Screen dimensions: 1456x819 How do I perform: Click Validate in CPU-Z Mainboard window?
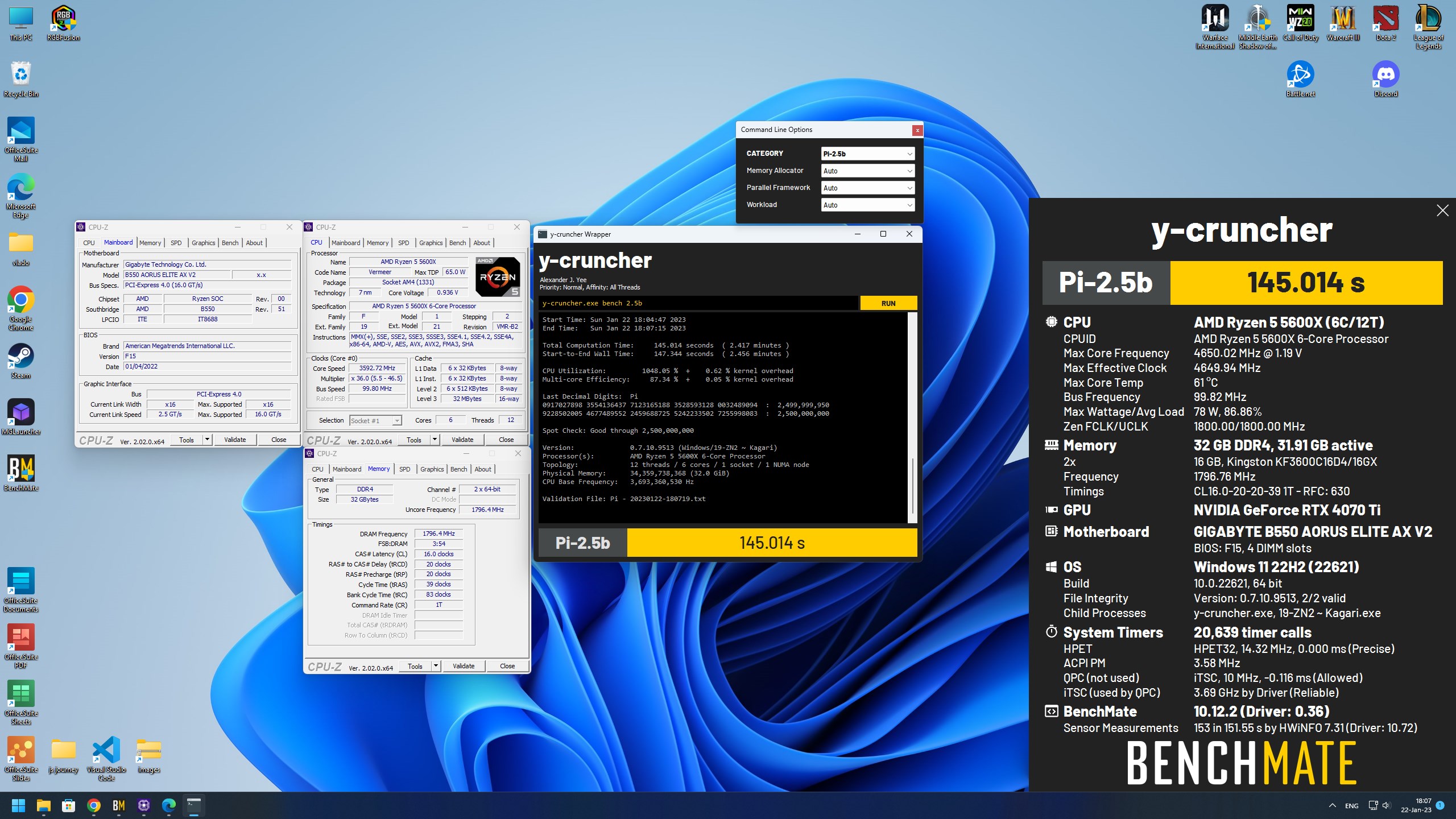[x=235, y=440]
